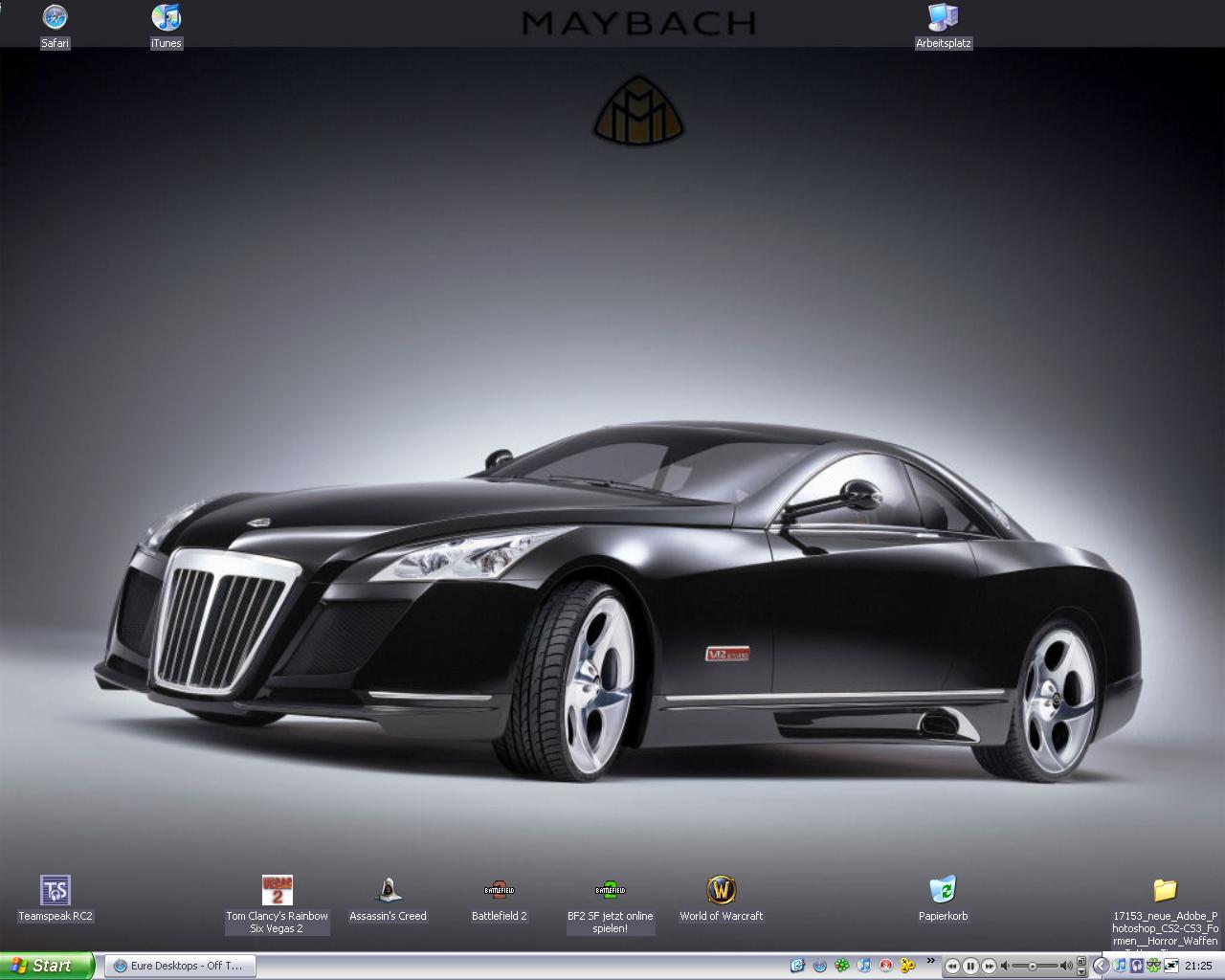
Task: Click the black-and-white system tray icon
Action: 1171,967
